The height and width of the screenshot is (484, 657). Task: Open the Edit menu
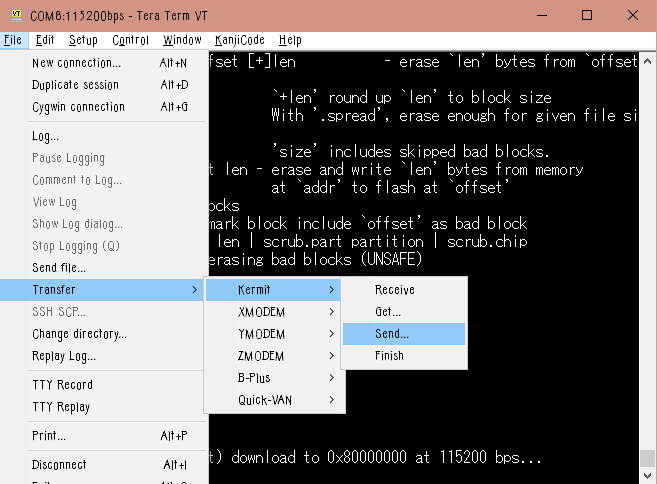click(44, 40)
